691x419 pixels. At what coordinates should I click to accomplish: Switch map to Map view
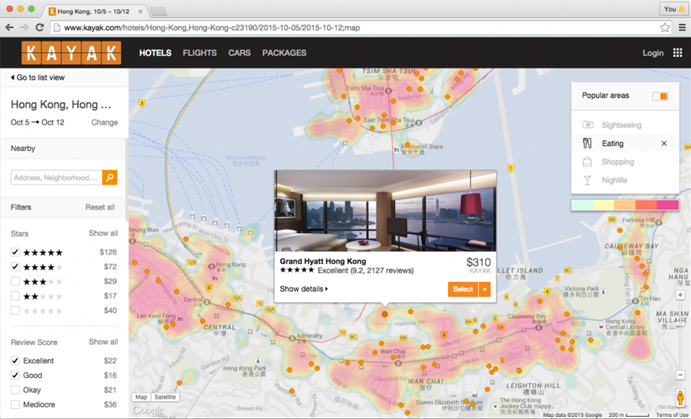point(141,397)
